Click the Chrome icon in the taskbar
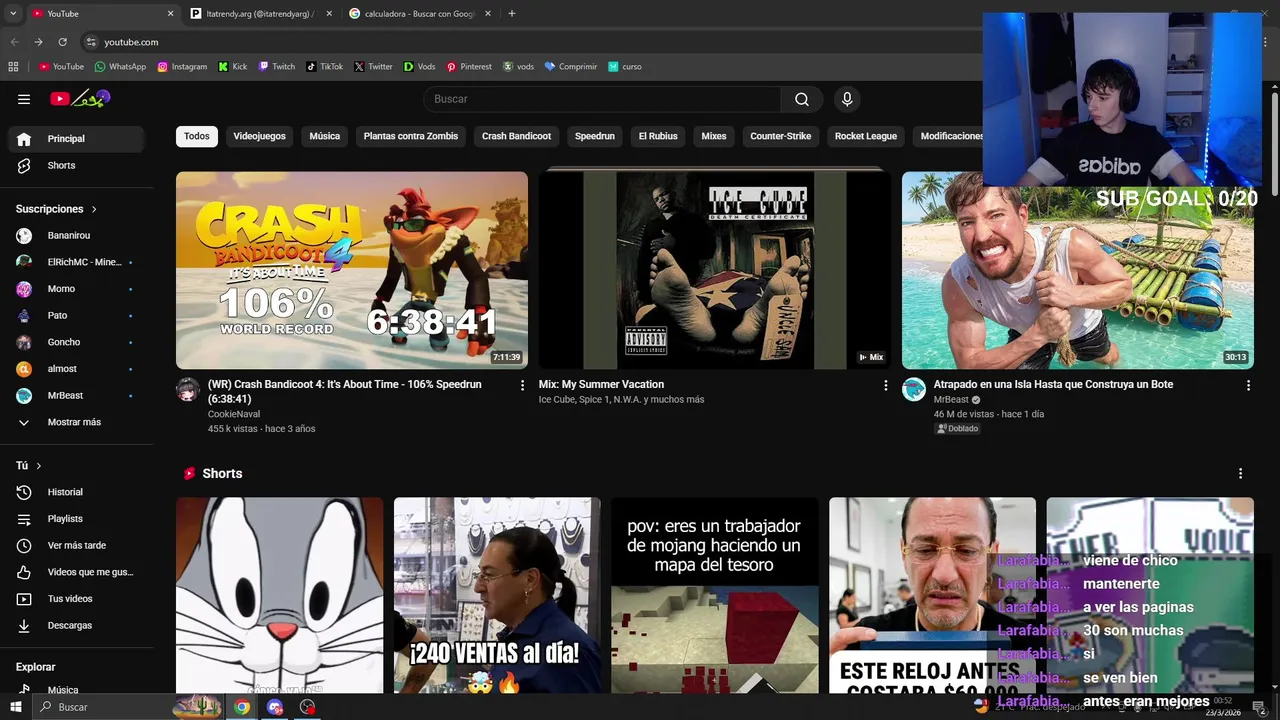 (242, 707)
